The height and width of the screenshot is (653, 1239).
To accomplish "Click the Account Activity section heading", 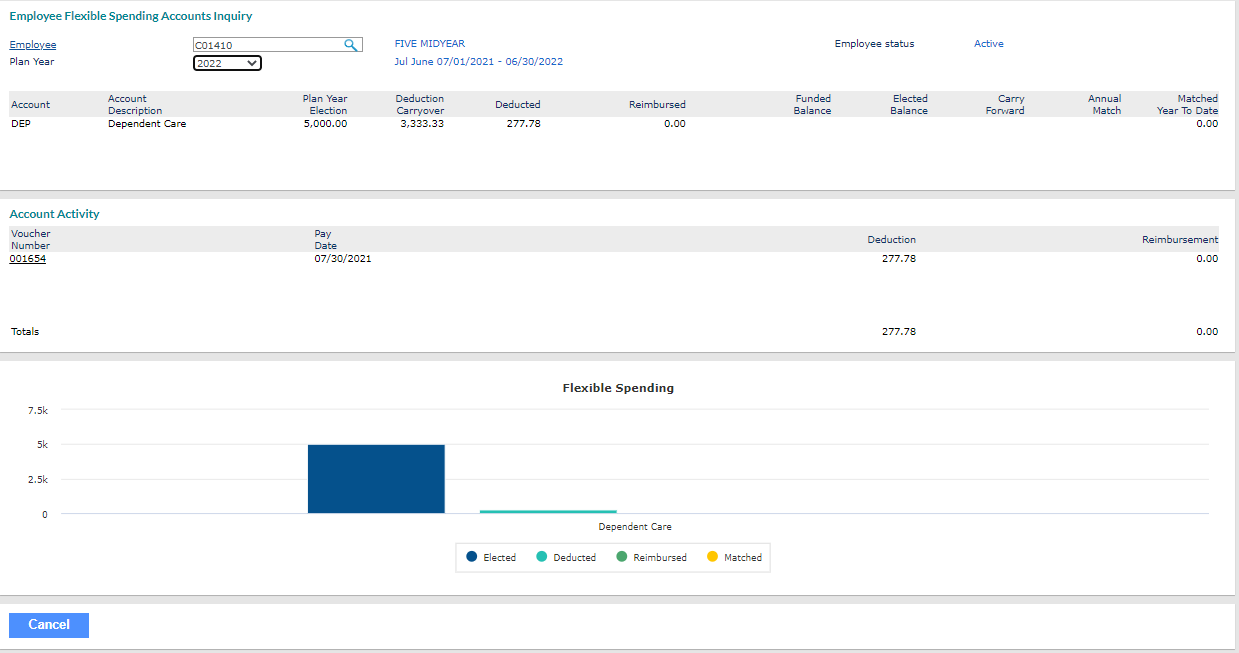I will pyautogui.click(x=54, y=213).
